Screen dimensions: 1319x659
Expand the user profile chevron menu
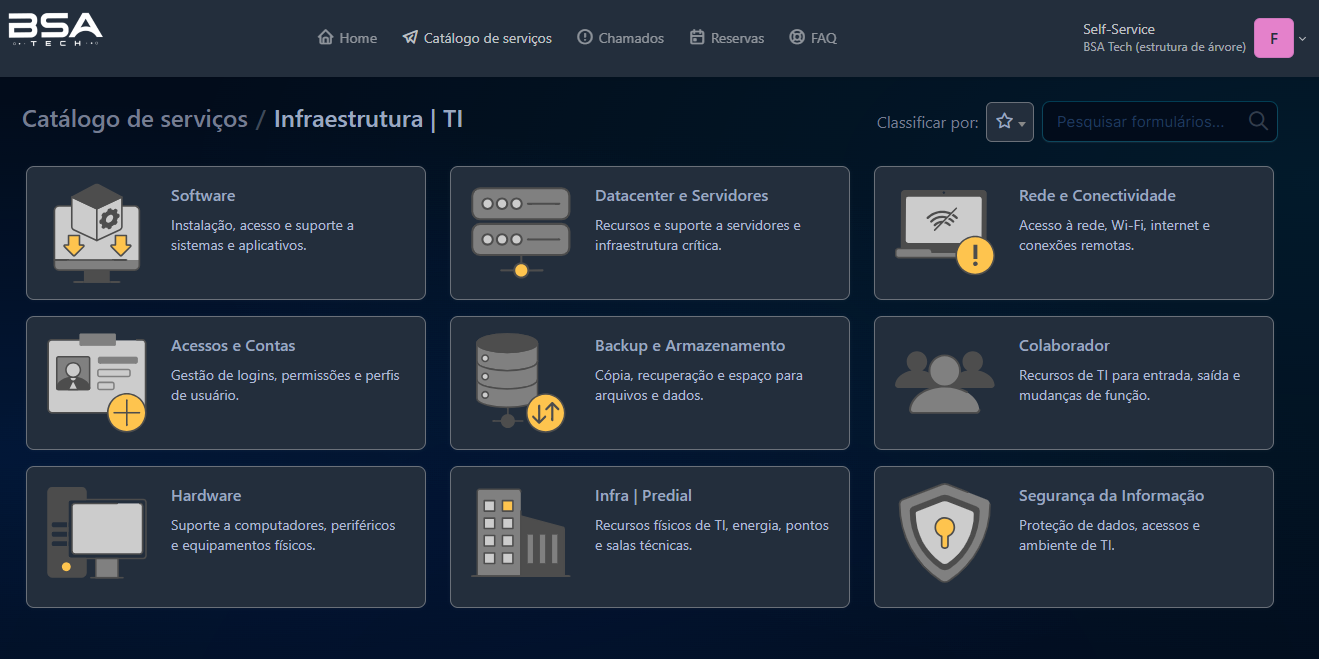point(1302,38)
